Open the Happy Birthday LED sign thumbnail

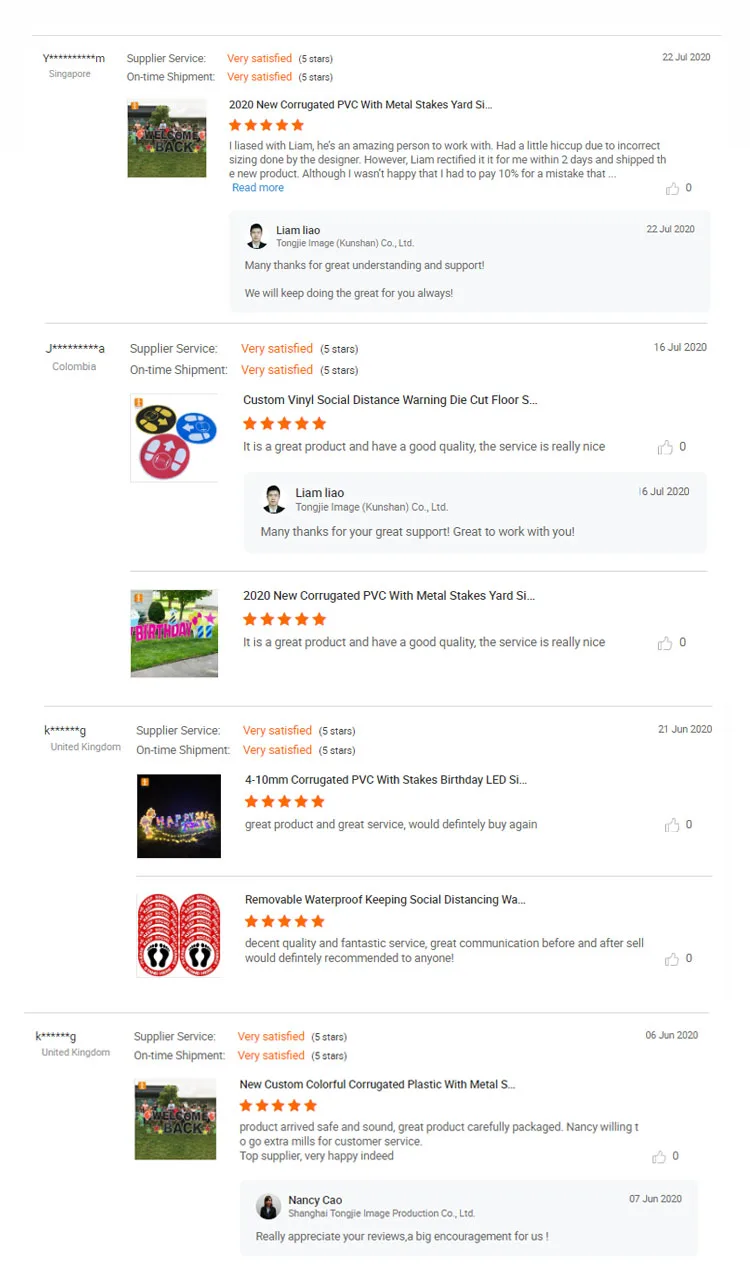[x=179, y=816]
